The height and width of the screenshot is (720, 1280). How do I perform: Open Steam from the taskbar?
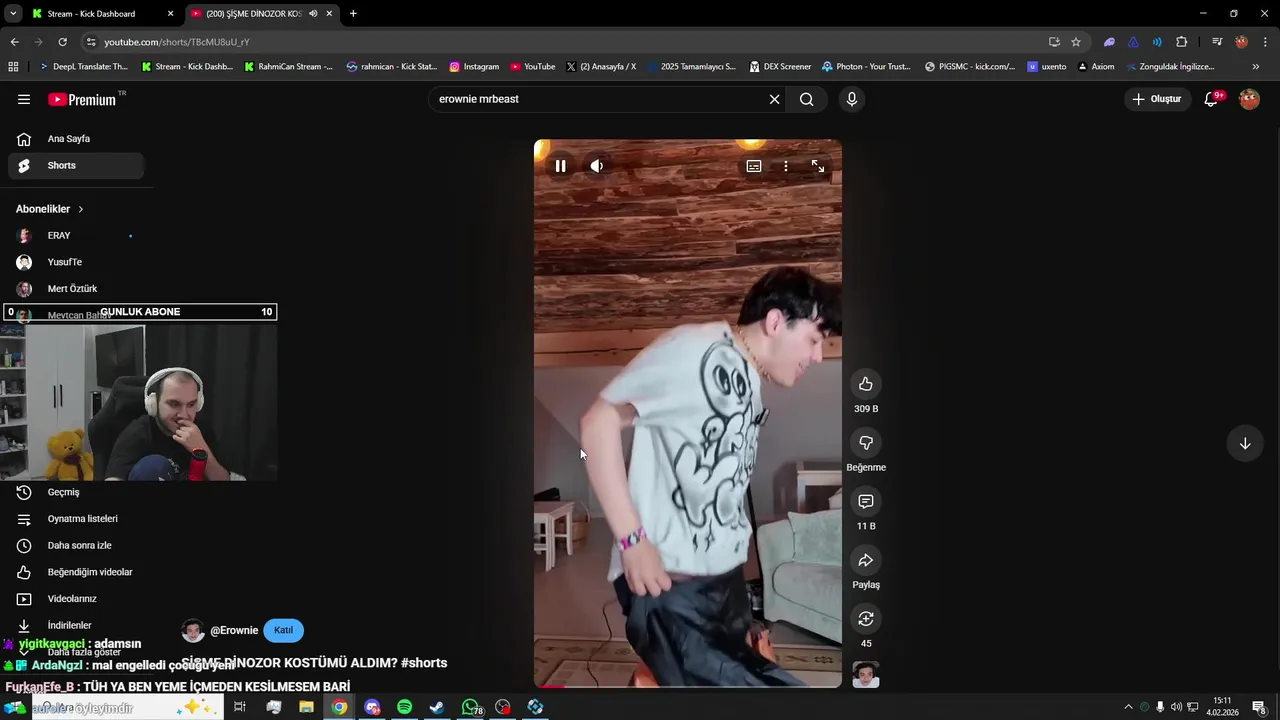point(437,707)
